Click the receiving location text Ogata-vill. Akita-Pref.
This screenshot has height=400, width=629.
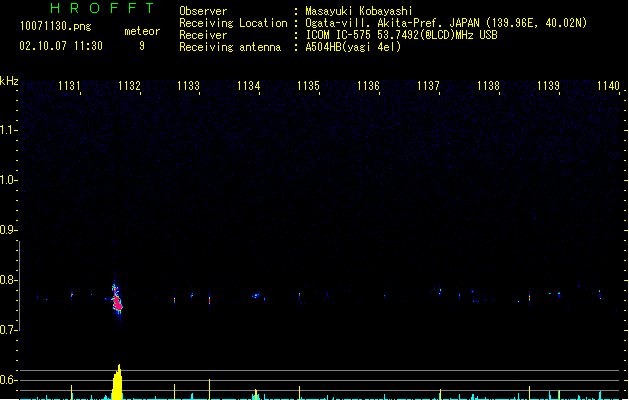point(375,23)
